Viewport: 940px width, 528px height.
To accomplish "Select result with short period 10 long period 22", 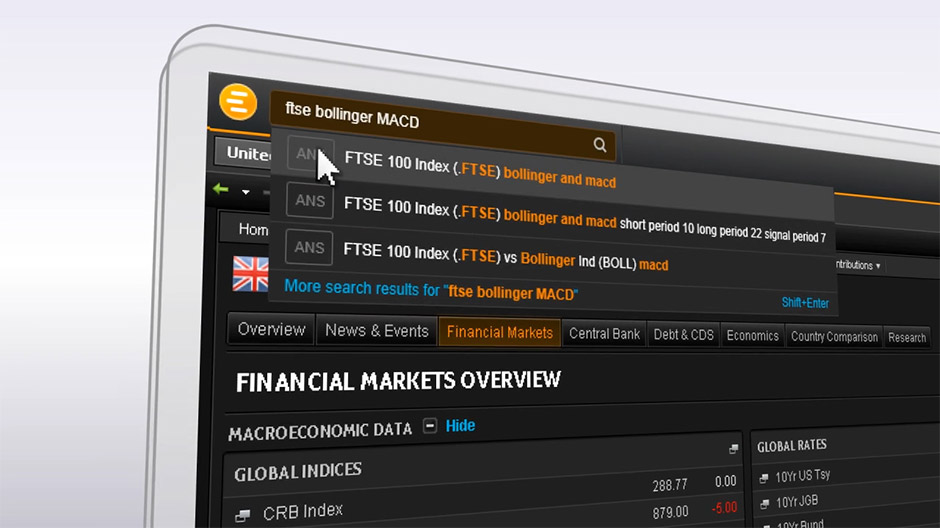I will click(585, 220).
